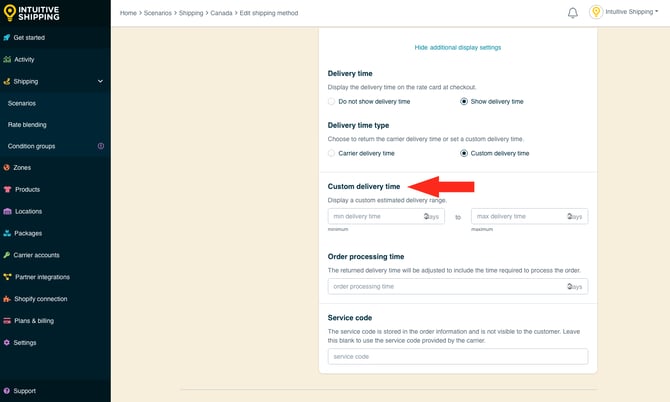Click the Intuitive Shipping logo
Image resolution: width=670 pixels, height=402 pixels.
tap(31, 13)
